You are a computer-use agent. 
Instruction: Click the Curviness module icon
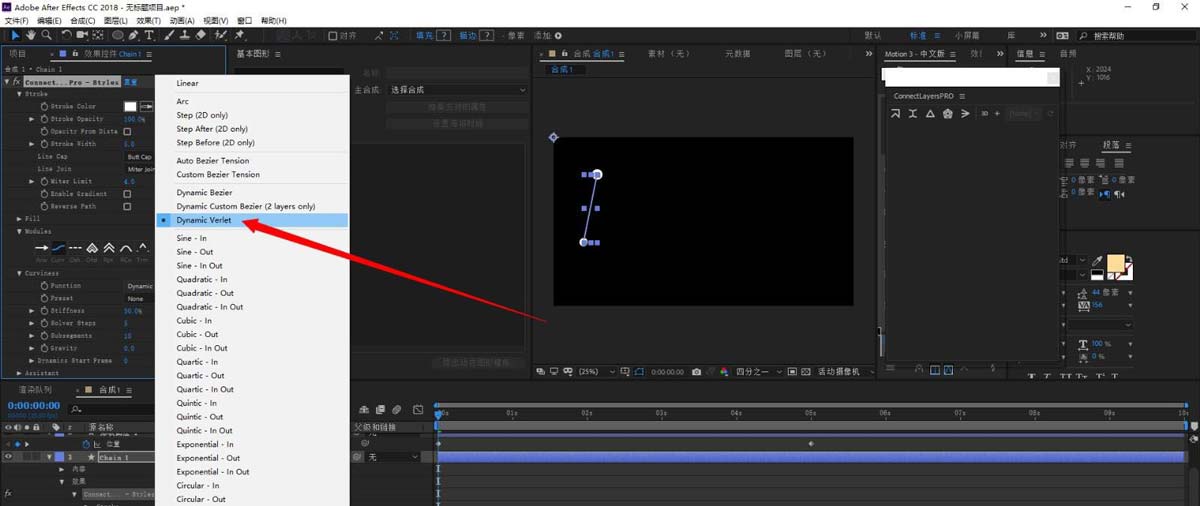point(59,247)
